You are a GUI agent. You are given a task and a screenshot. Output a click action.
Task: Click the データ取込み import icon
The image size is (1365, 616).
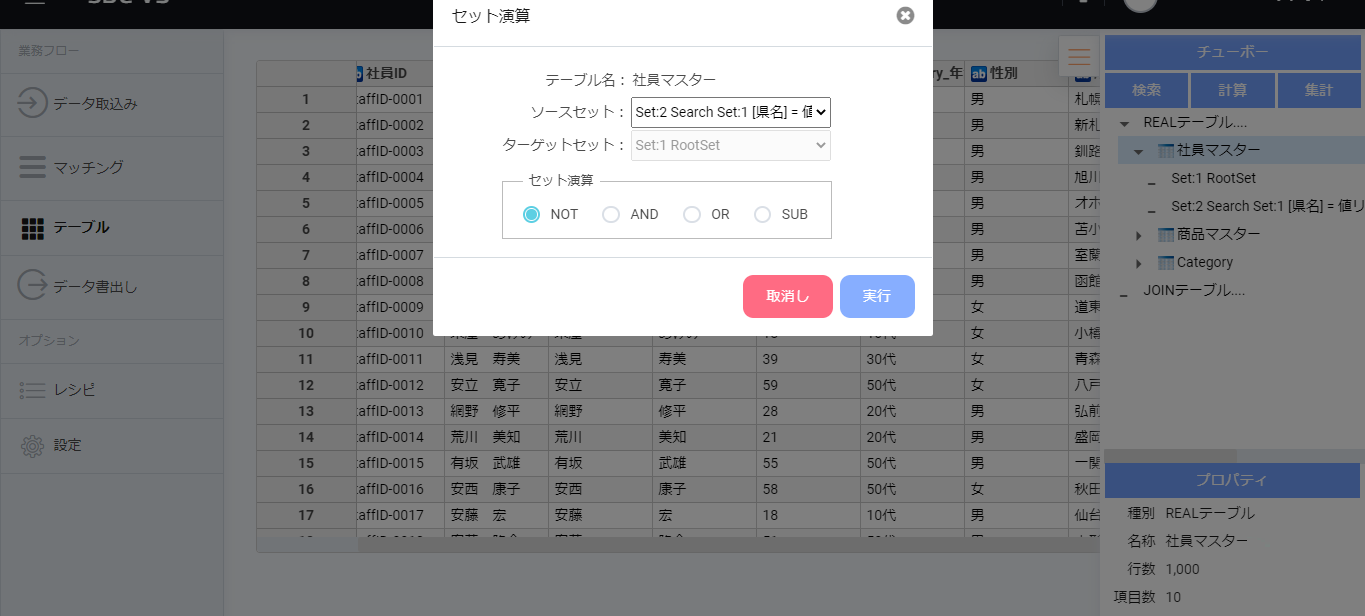coord(33,103)
